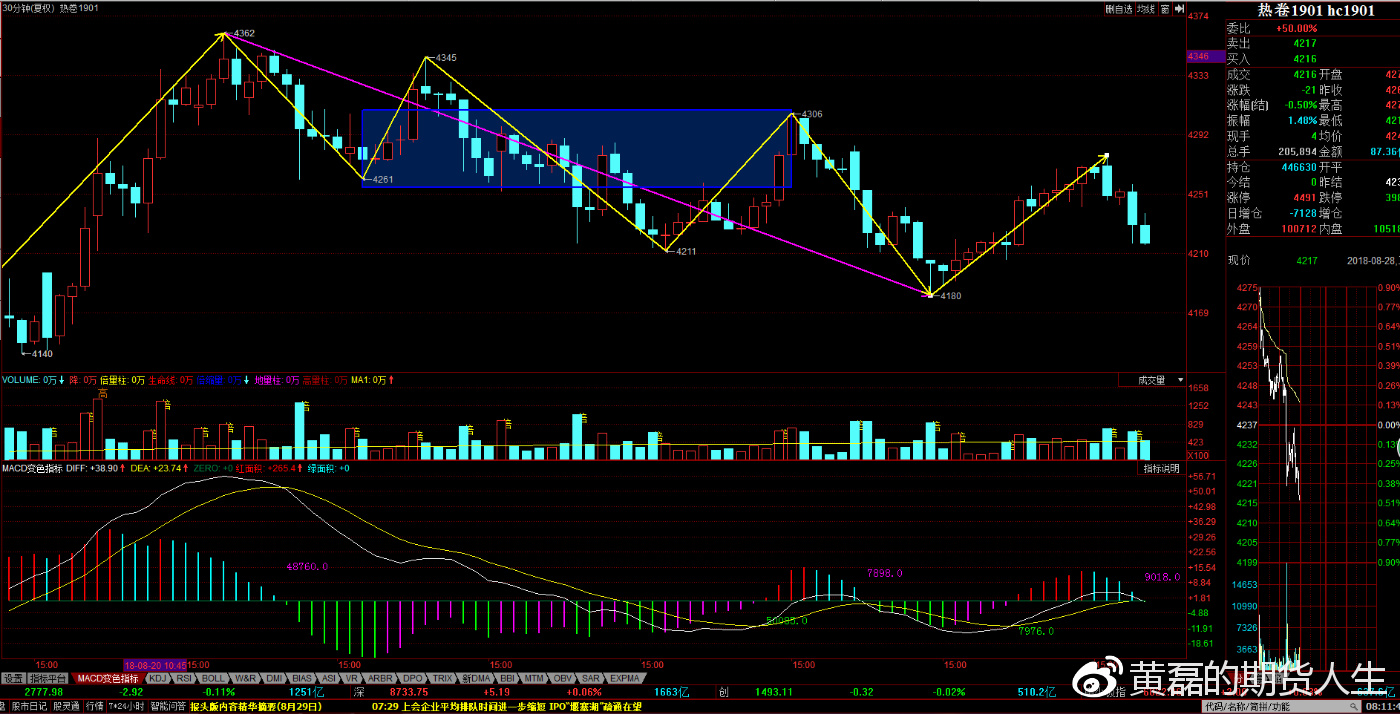Click the 股灵通 button in the status bar
1400x714 pixels.
tap(67, 706)
